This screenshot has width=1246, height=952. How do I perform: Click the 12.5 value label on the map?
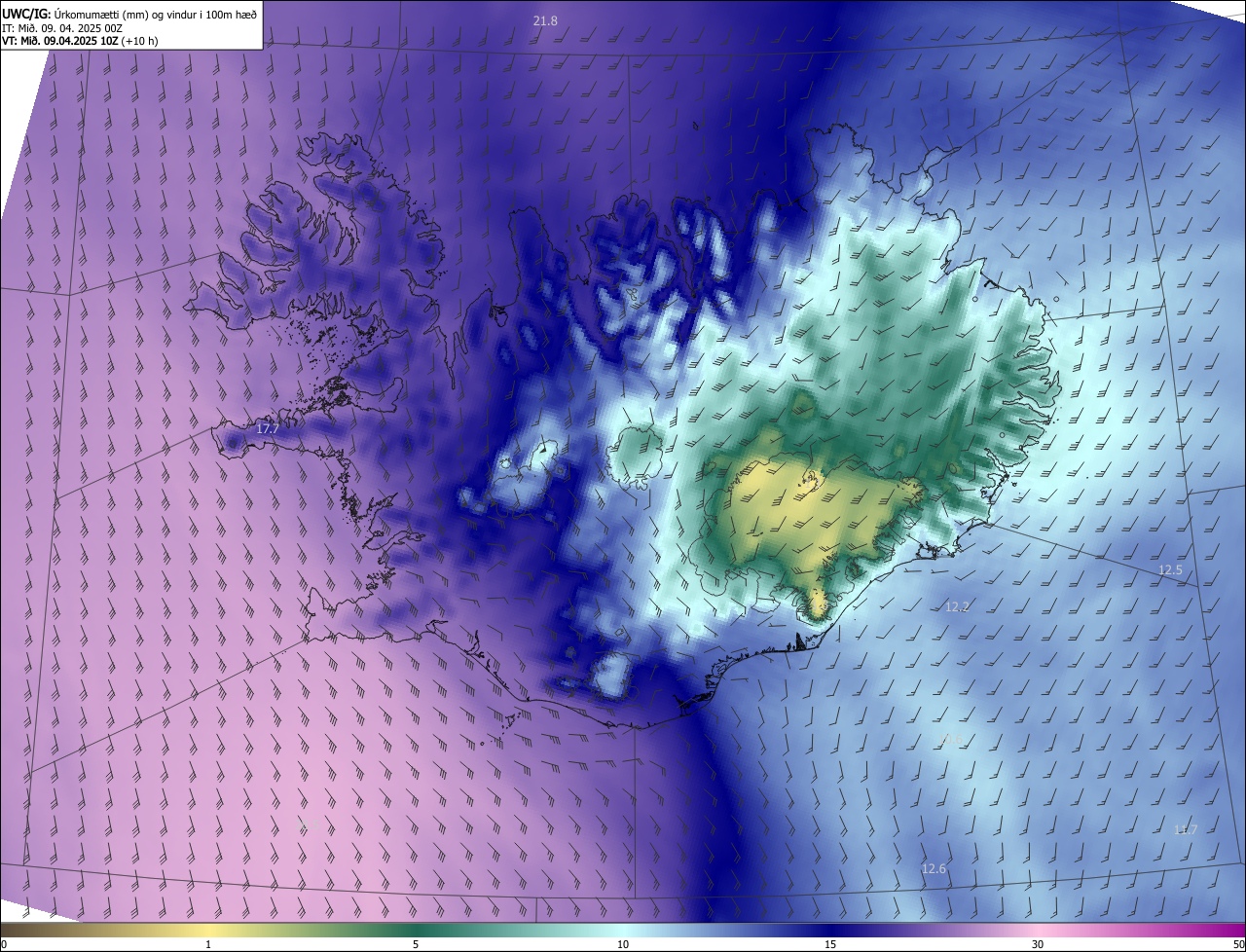click(1170, 569)
